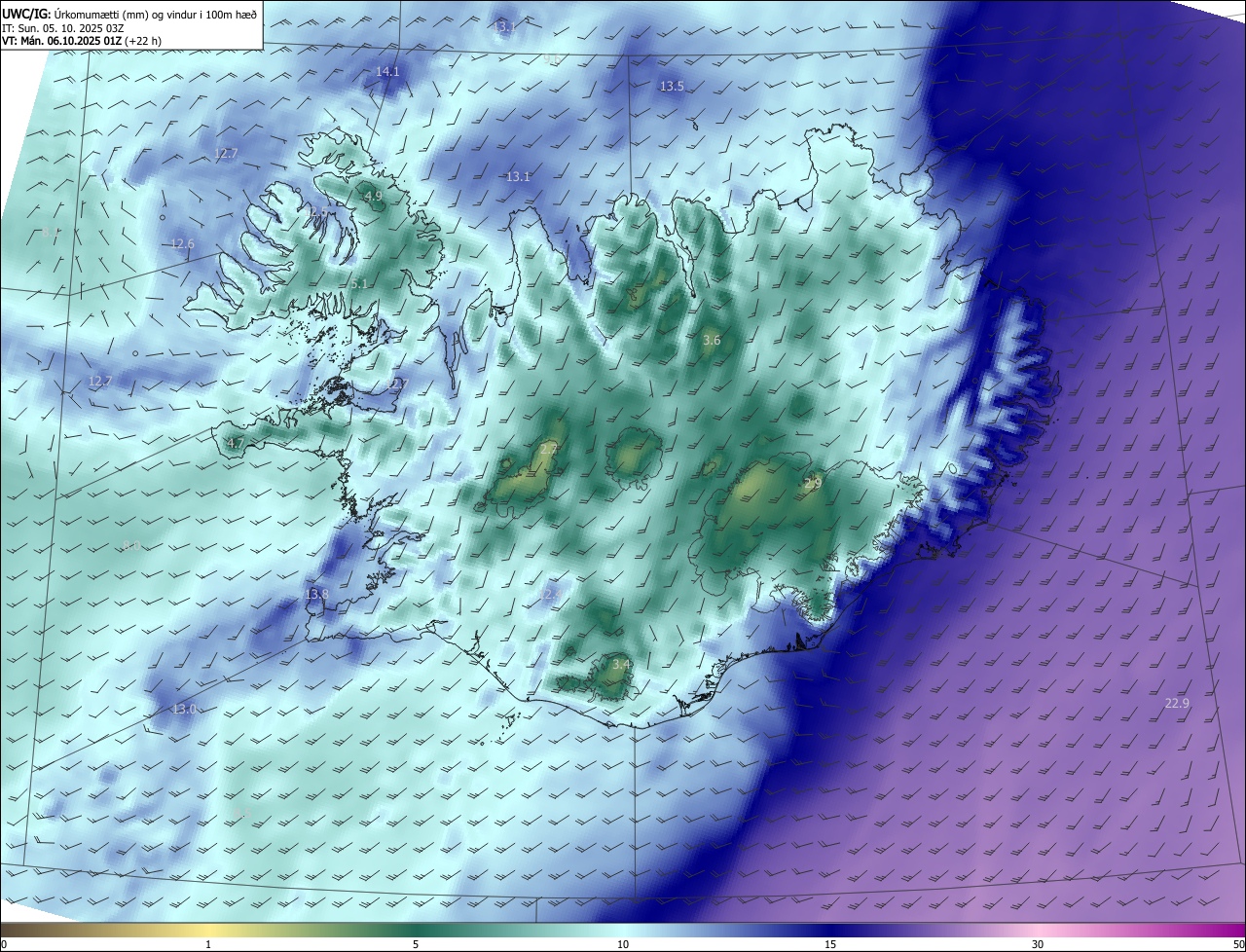Click the 5.1 value label on the map

pos(359,284)
